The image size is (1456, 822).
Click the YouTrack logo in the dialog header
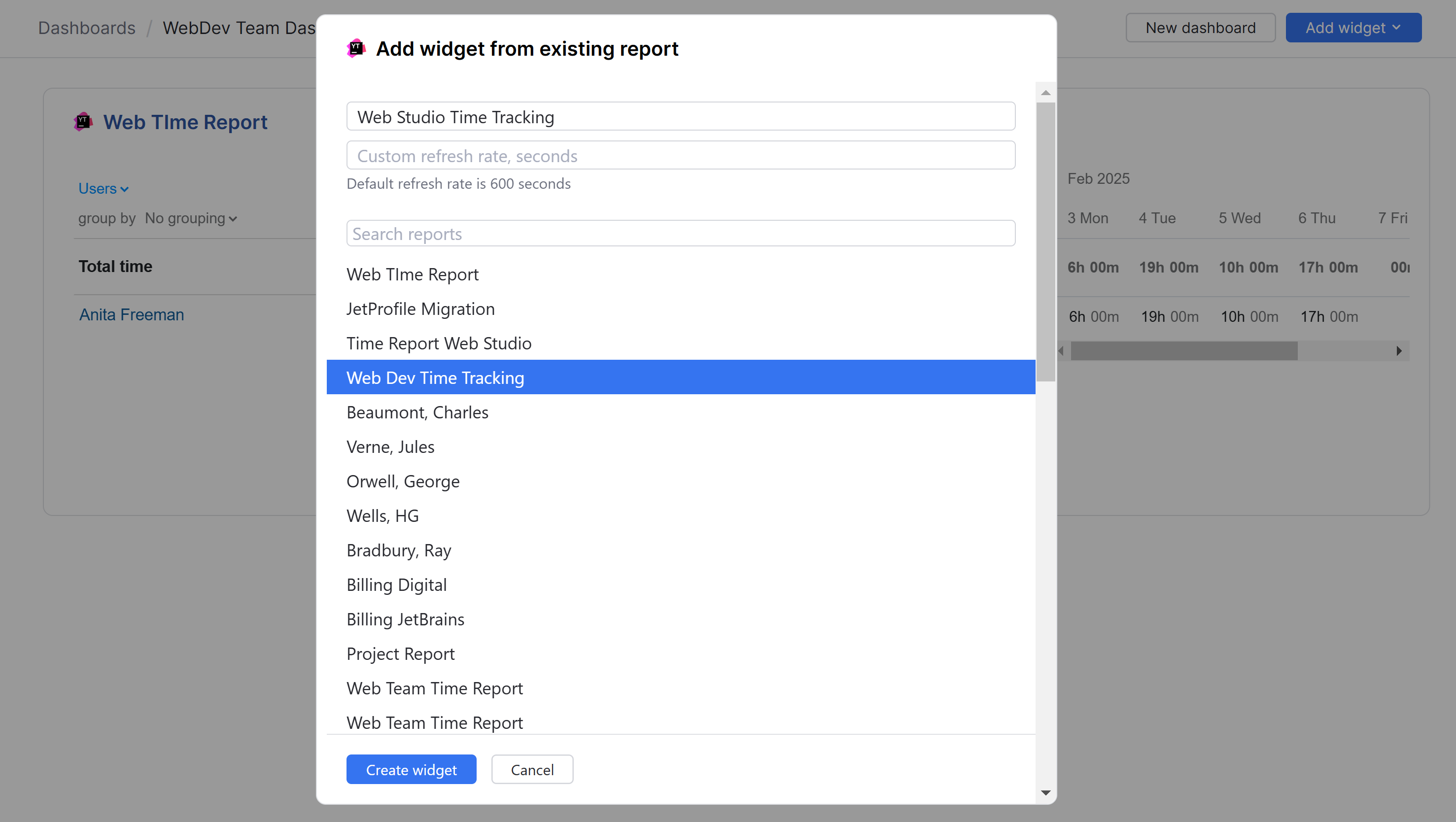point(355,49)
